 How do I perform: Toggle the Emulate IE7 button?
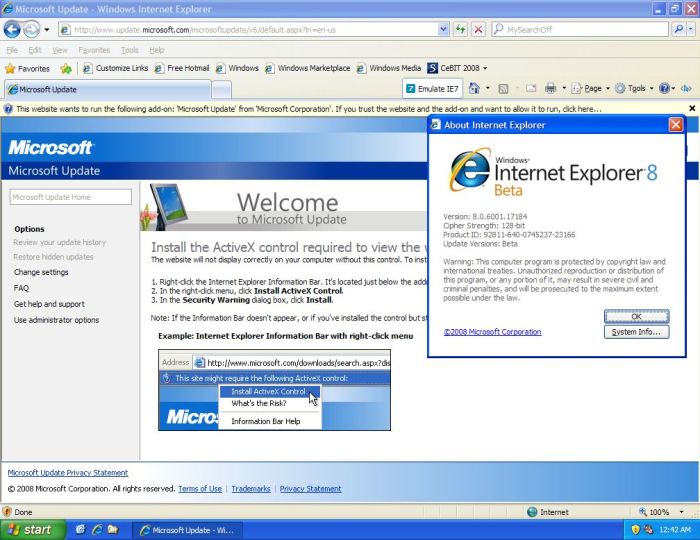pyautogui.click(x=432, y=88)
